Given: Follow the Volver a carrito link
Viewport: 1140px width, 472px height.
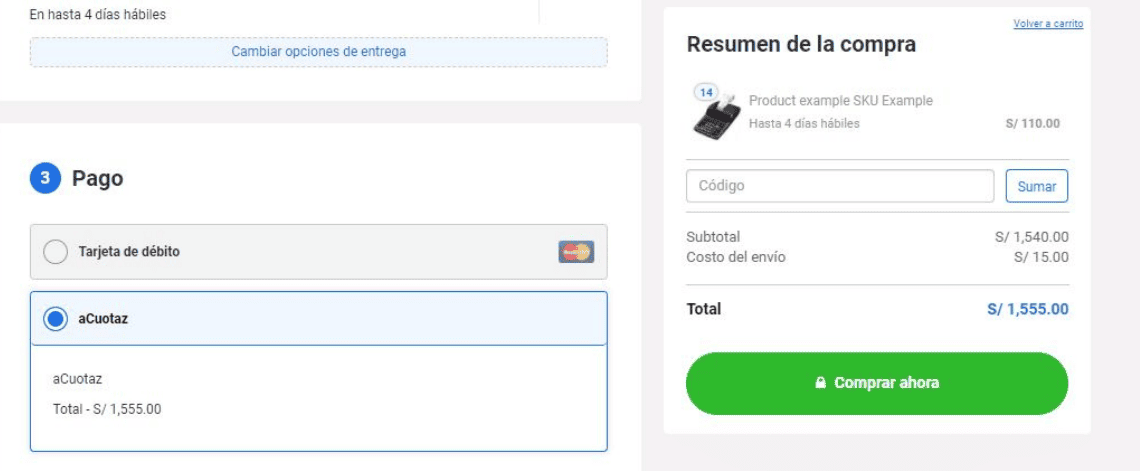Looking at the screenshot, I should point(1048,24).
